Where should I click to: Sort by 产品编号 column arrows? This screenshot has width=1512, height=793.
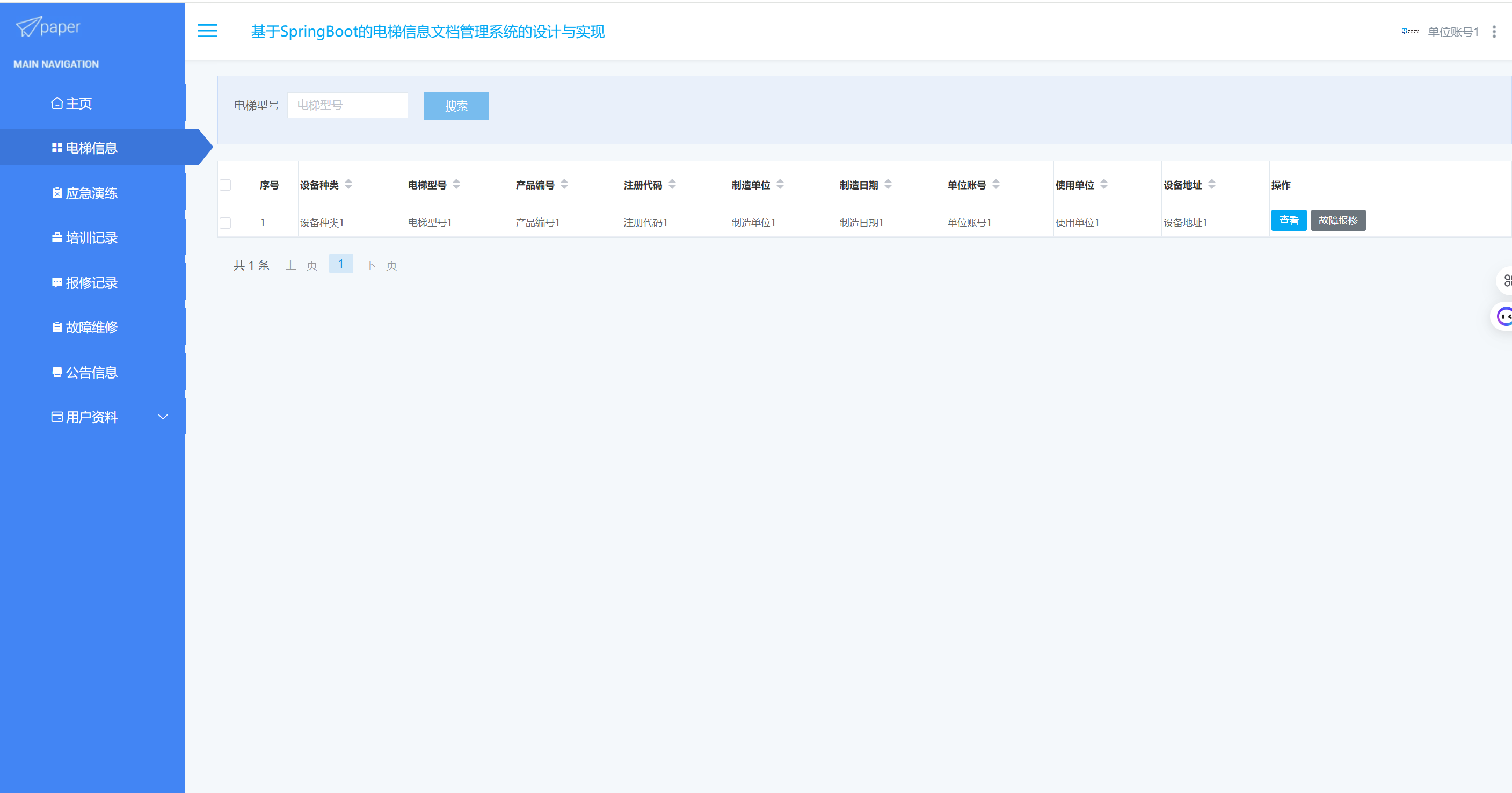565,184
